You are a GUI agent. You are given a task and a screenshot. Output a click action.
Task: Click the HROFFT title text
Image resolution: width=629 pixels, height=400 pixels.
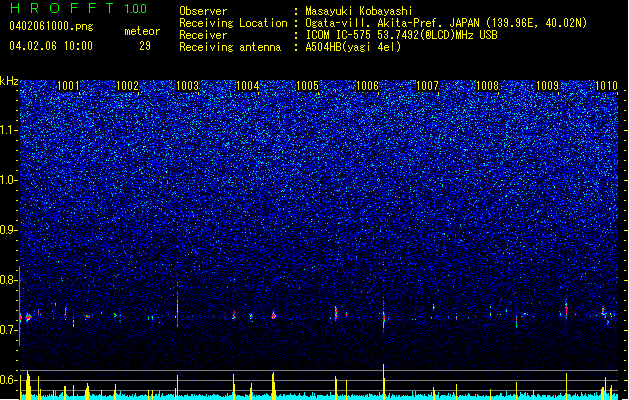pos(62,8)
